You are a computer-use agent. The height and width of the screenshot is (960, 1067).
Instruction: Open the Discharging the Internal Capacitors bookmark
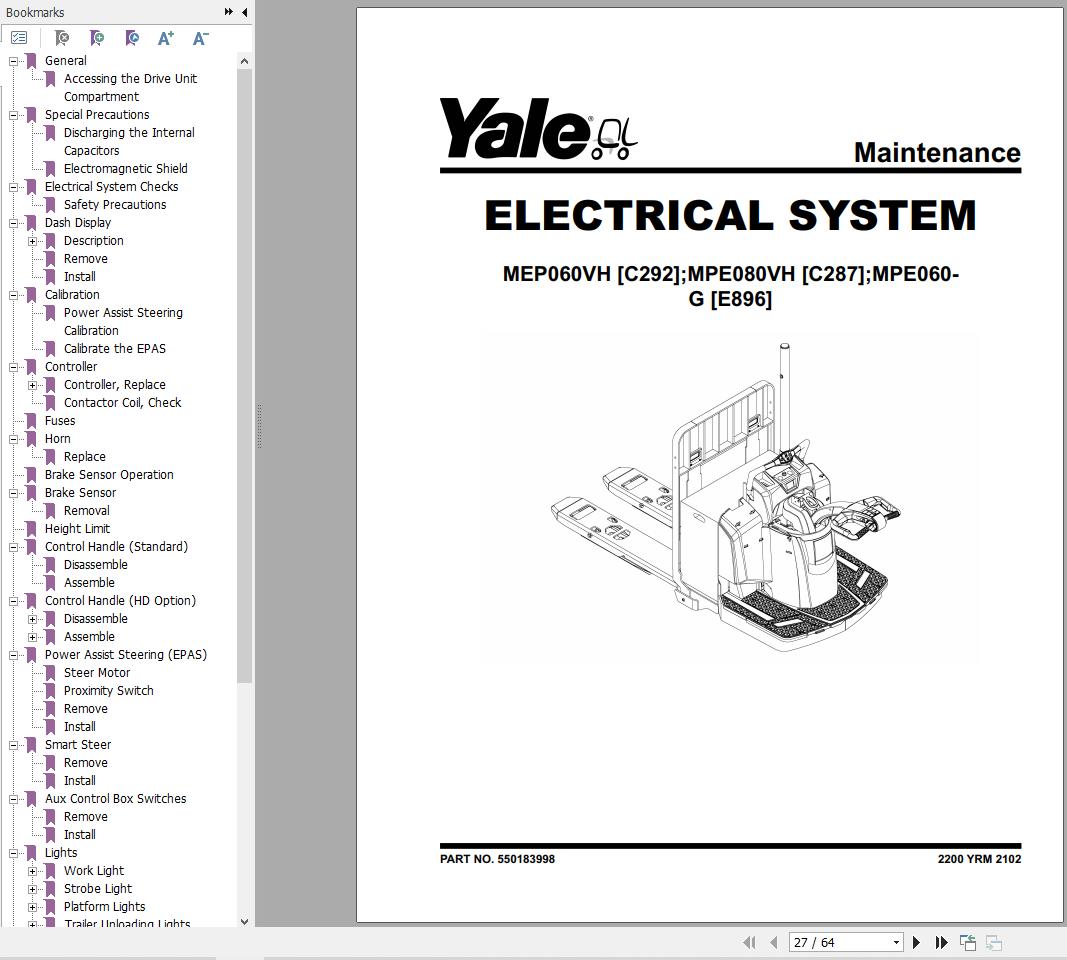click(129, 142)
